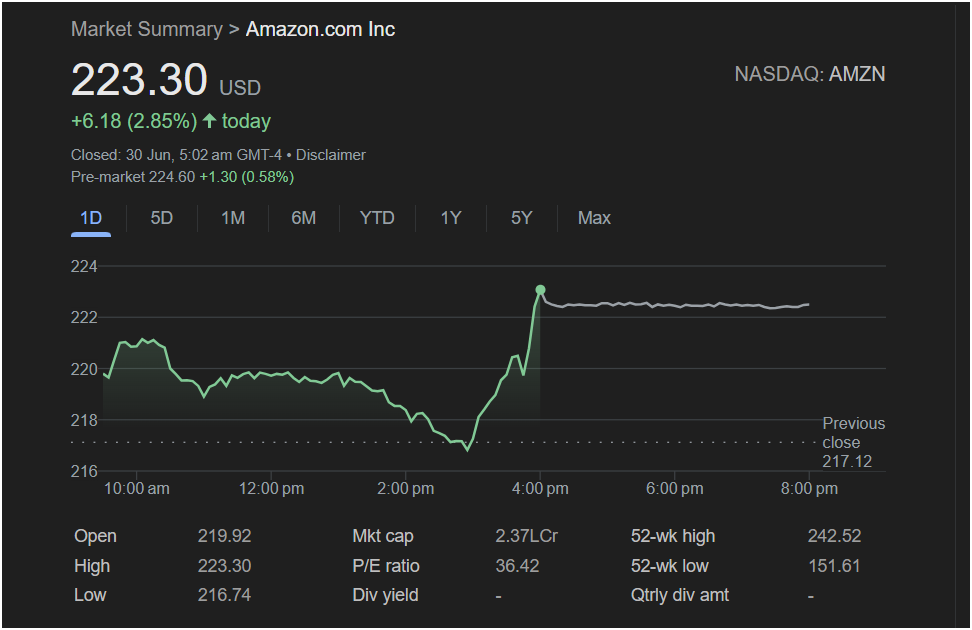Click the 218 price axis label
Image resolution: width=972 pixels, height=630 pixels.
[x=84, y=420]
